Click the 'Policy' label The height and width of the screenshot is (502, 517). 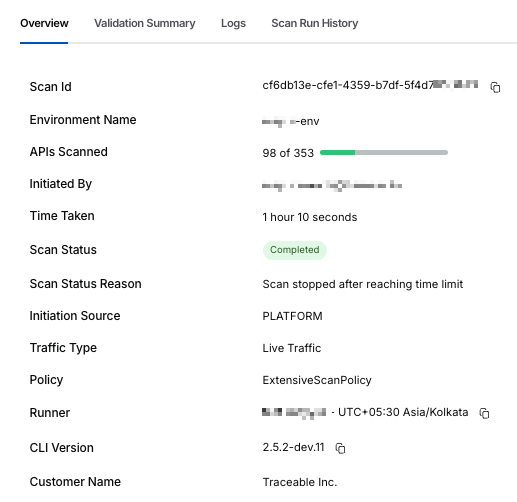[46, 380]
